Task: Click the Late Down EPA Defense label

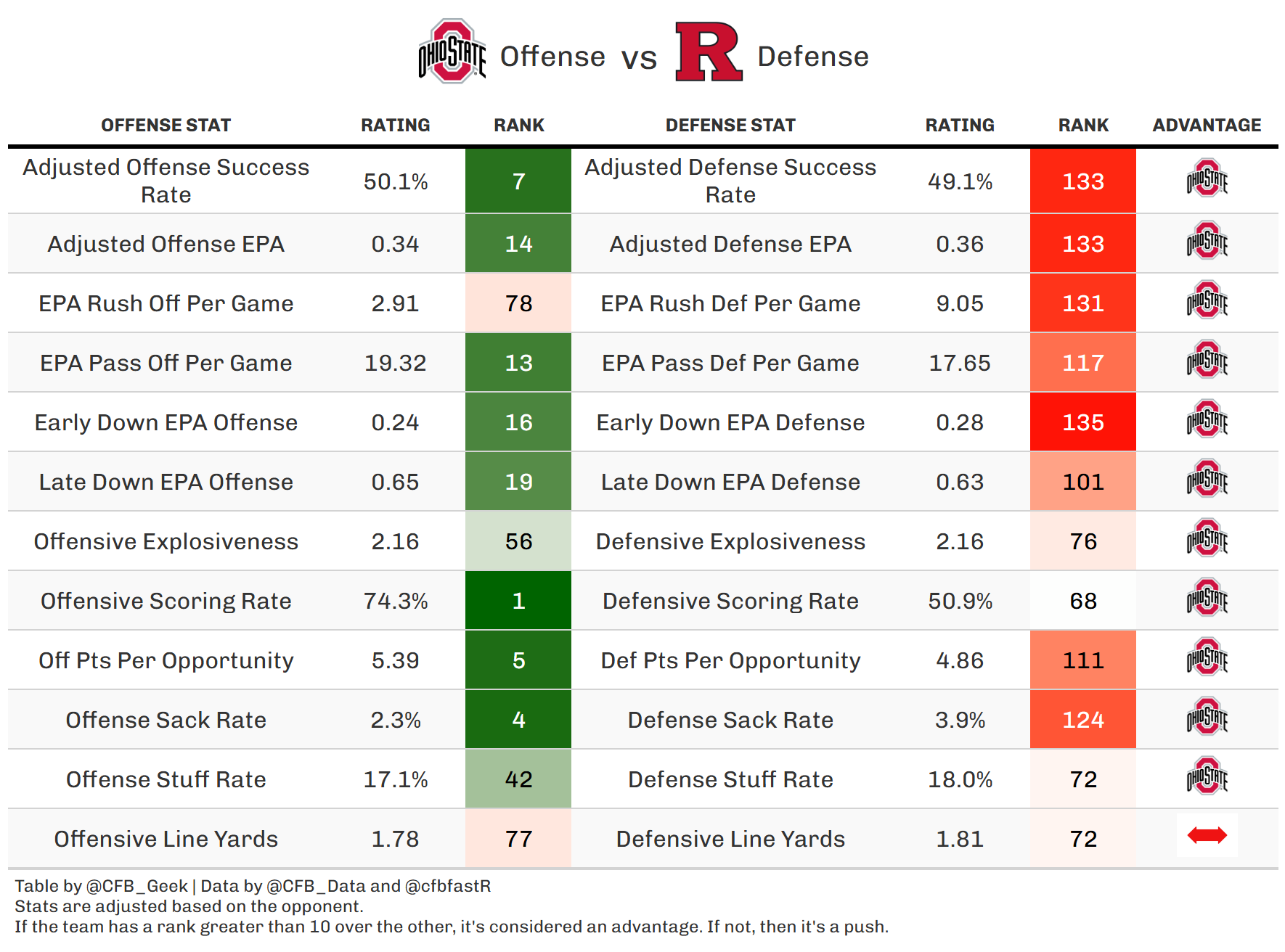Action: (x=730, y=482)
